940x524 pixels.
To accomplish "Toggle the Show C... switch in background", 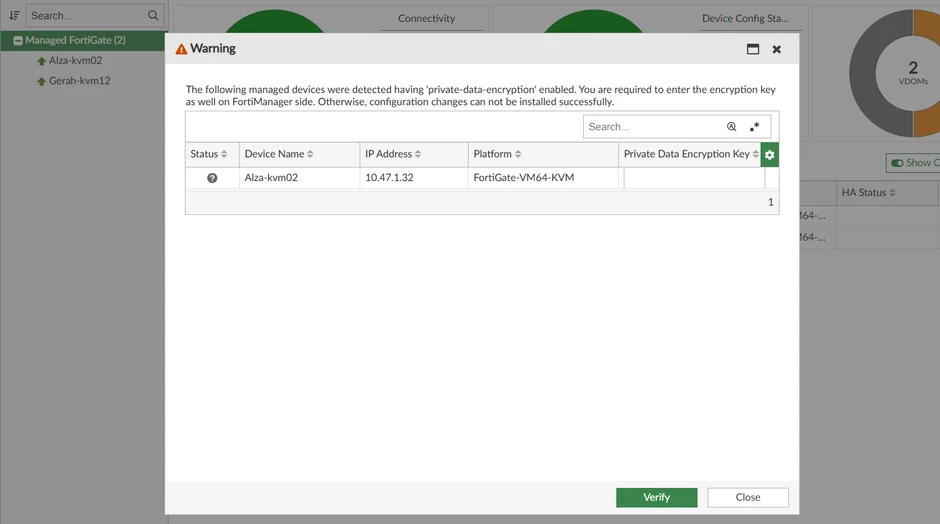I will point(913,163).
